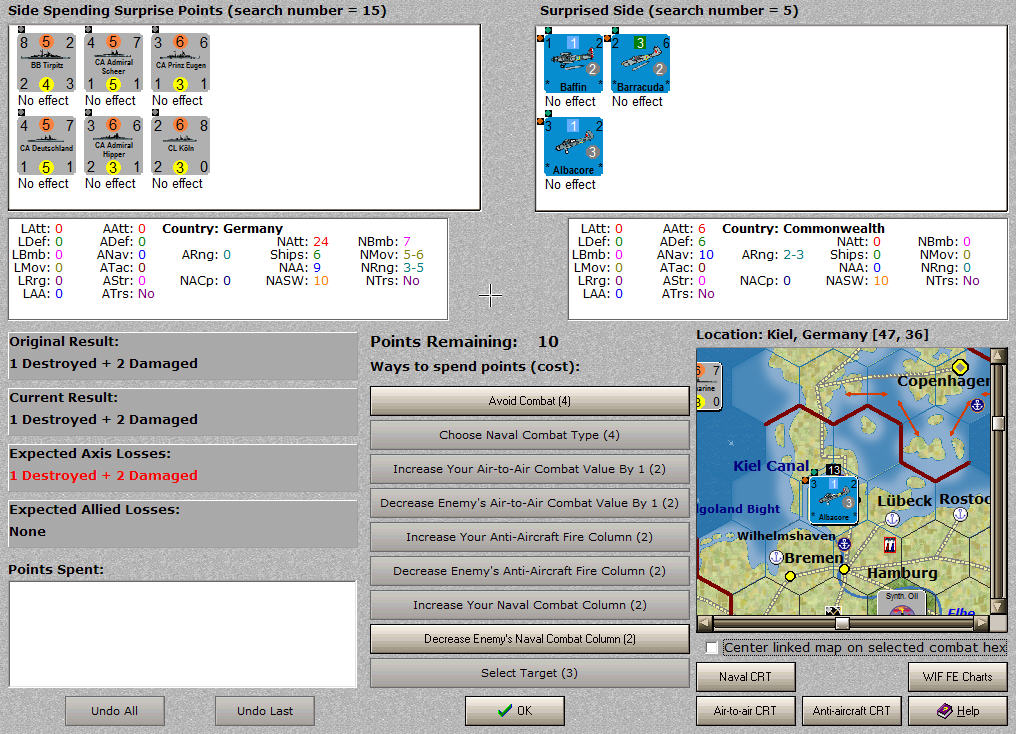This screenshot has height=734, width=1016.
Task: Click the Copenhagen port anchor symbol
Action: pos(977,406)
